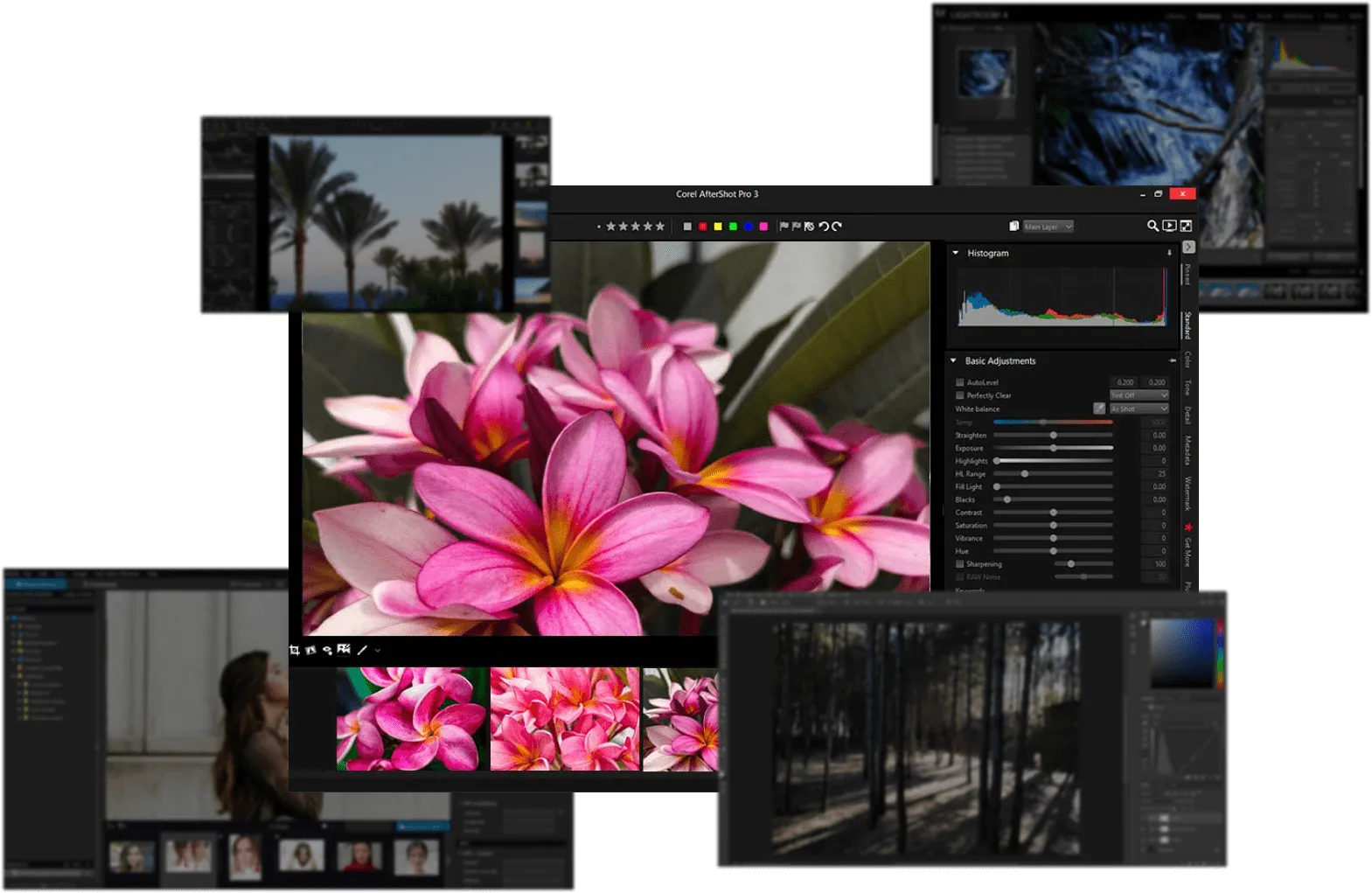Click the rotate counter-clockwise arrow icon
This screenshot has width=1372, height=893.
(x=823, y=227)
